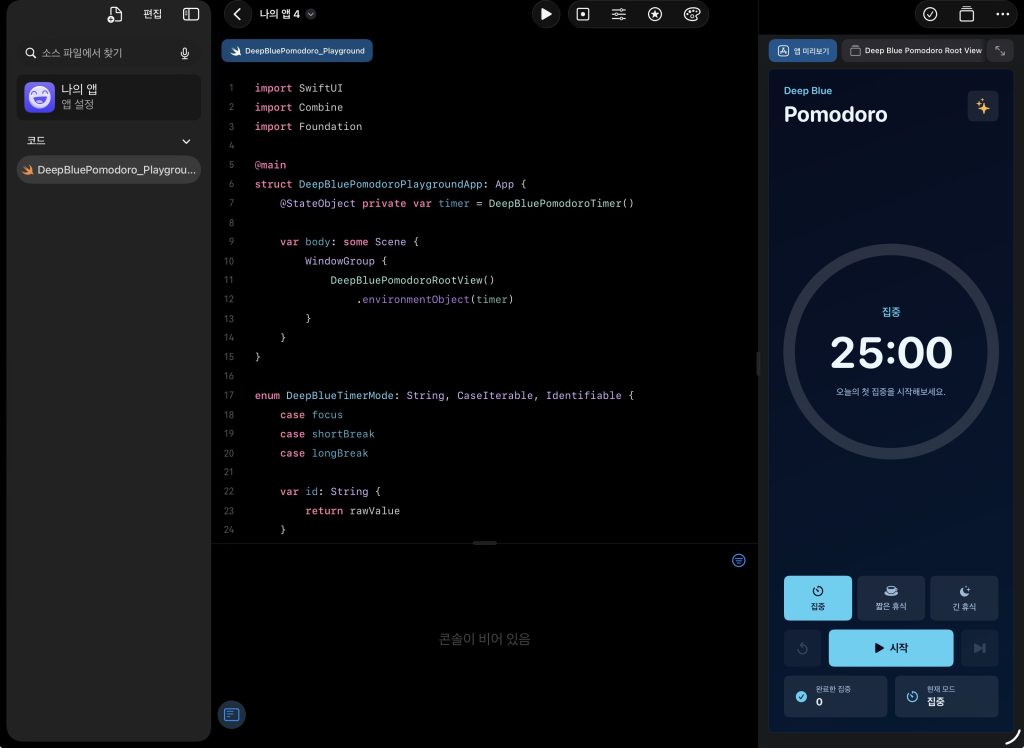Click the line containing WindowGroup {

click(345, 261)
